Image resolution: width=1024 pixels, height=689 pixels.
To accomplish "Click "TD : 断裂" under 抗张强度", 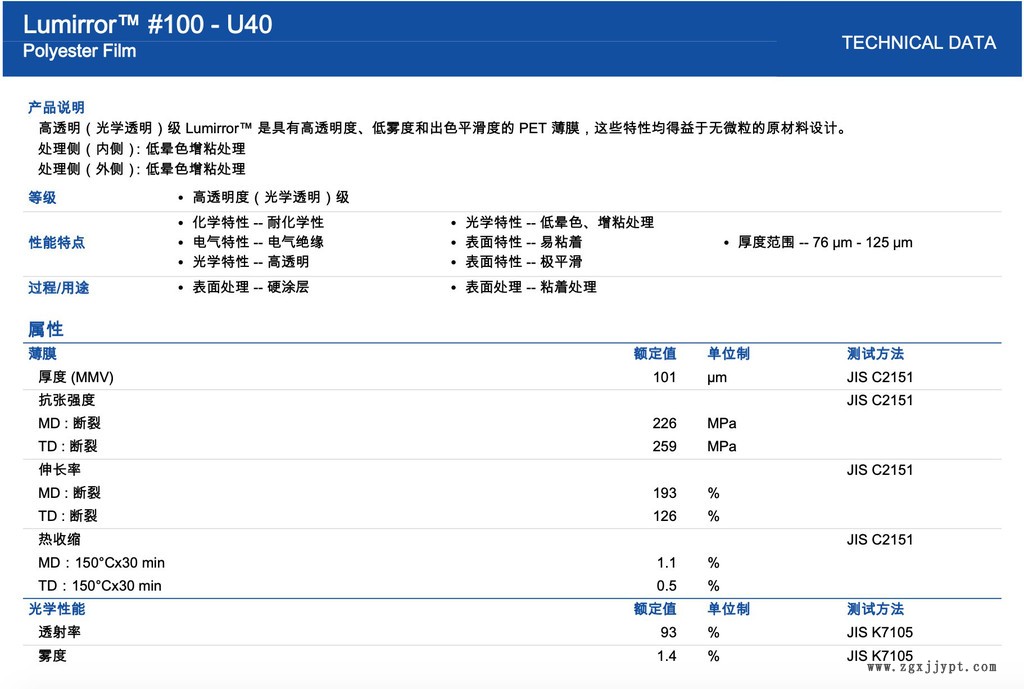I will 68,446.
